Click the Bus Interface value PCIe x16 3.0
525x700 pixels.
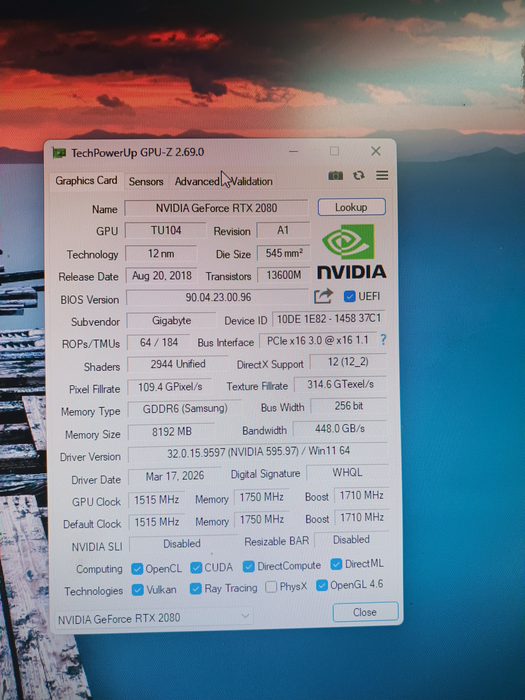(x=318, y=341)
